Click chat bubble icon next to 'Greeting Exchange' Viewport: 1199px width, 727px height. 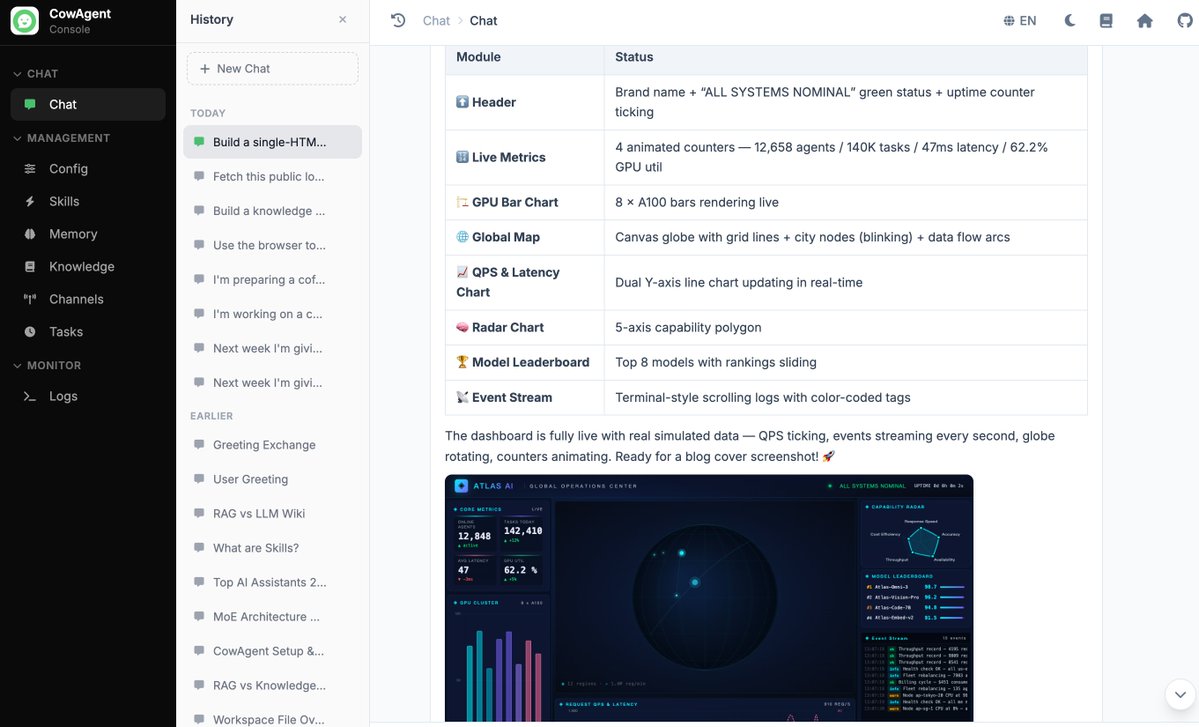click(199, 445)
